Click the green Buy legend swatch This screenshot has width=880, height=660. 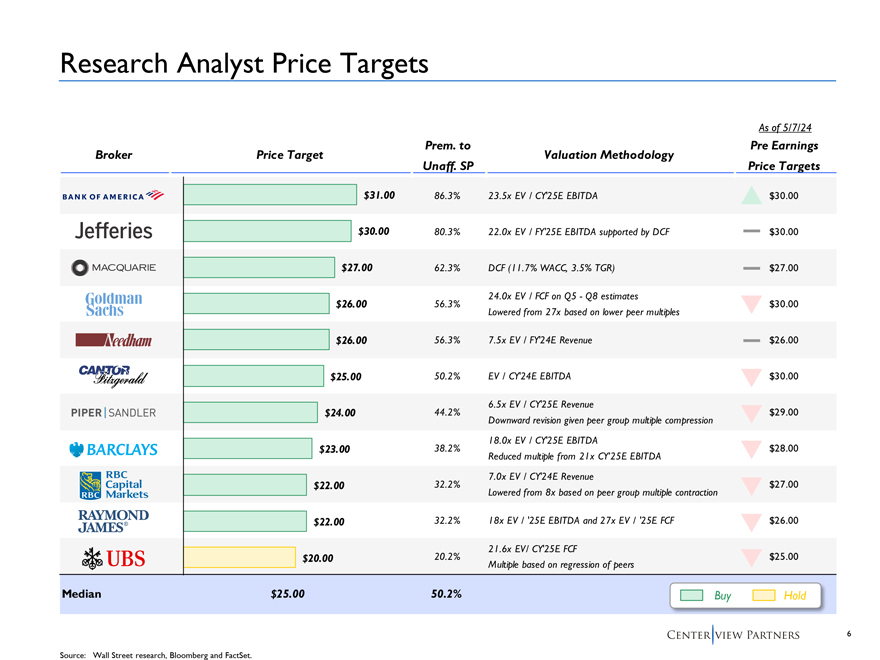pyautogui.click(x=691, y=596)
